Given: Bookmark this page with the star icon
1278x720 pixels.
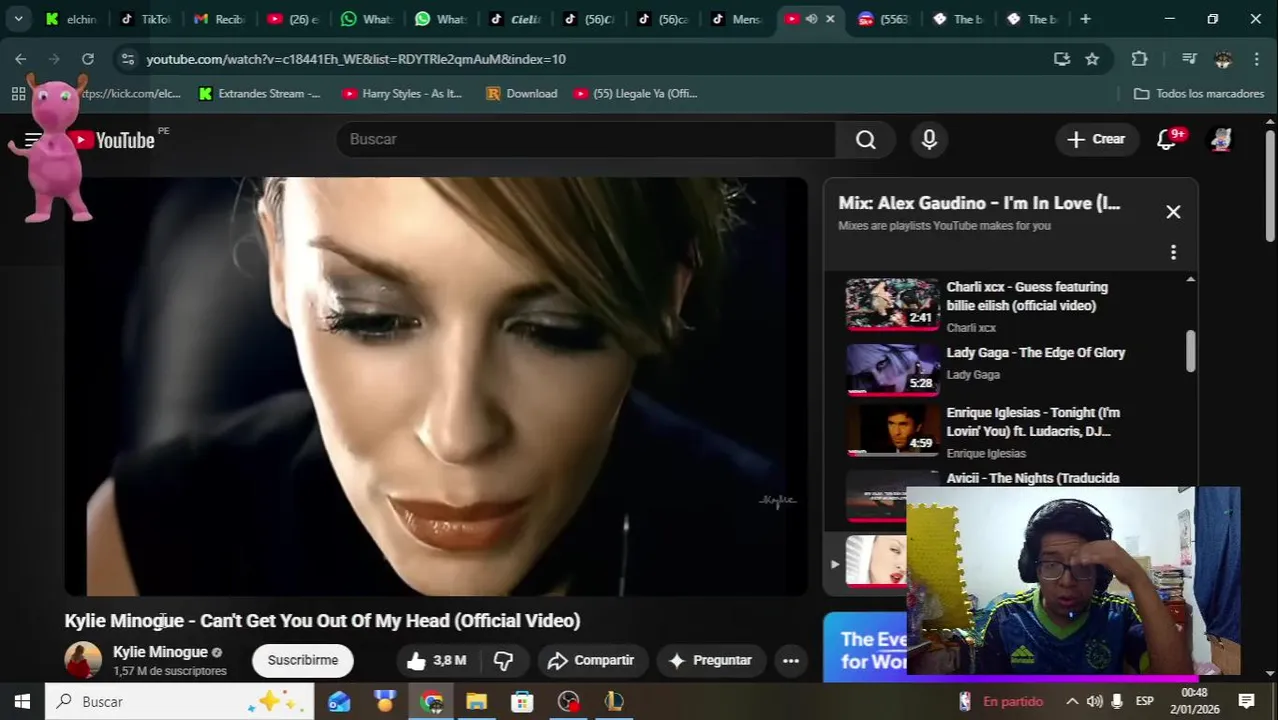Looking at the screenshot, I should [1092, 59].
